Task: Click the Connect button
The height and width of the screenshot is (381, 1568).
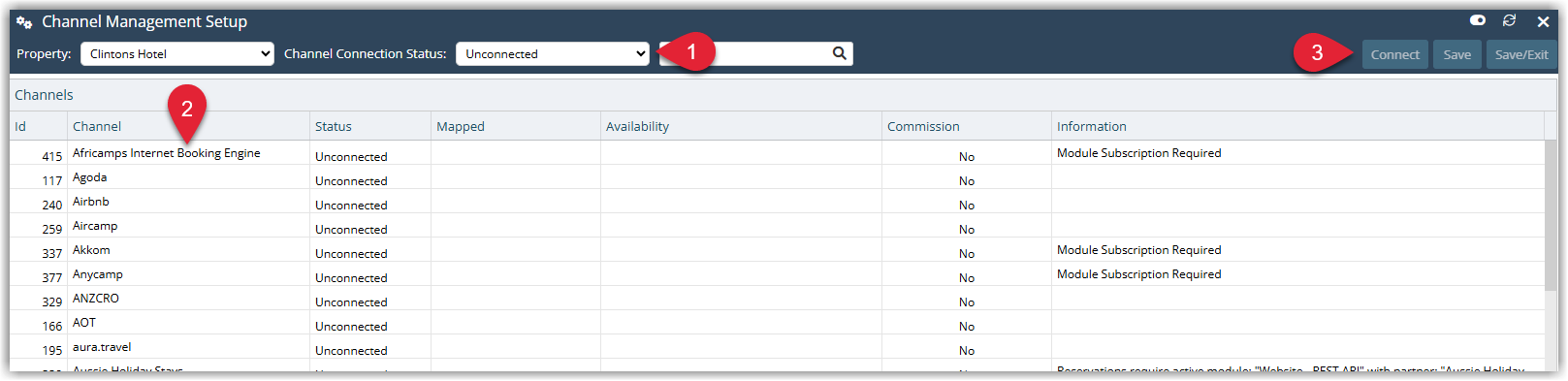Action: (x=1394, y=54)
